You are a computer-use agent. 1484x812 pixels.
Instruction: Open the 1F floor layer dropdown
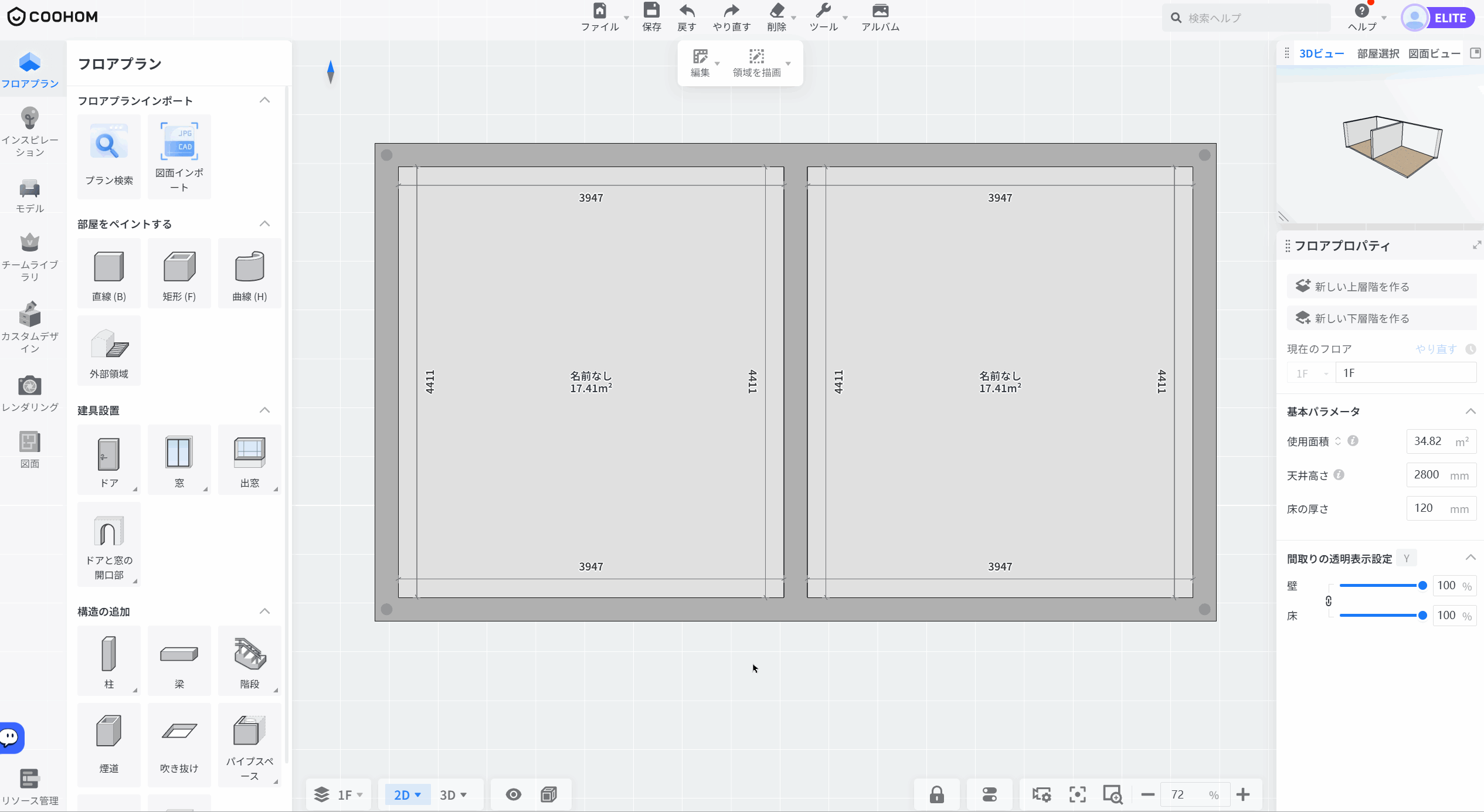click(x=339, y=794)
